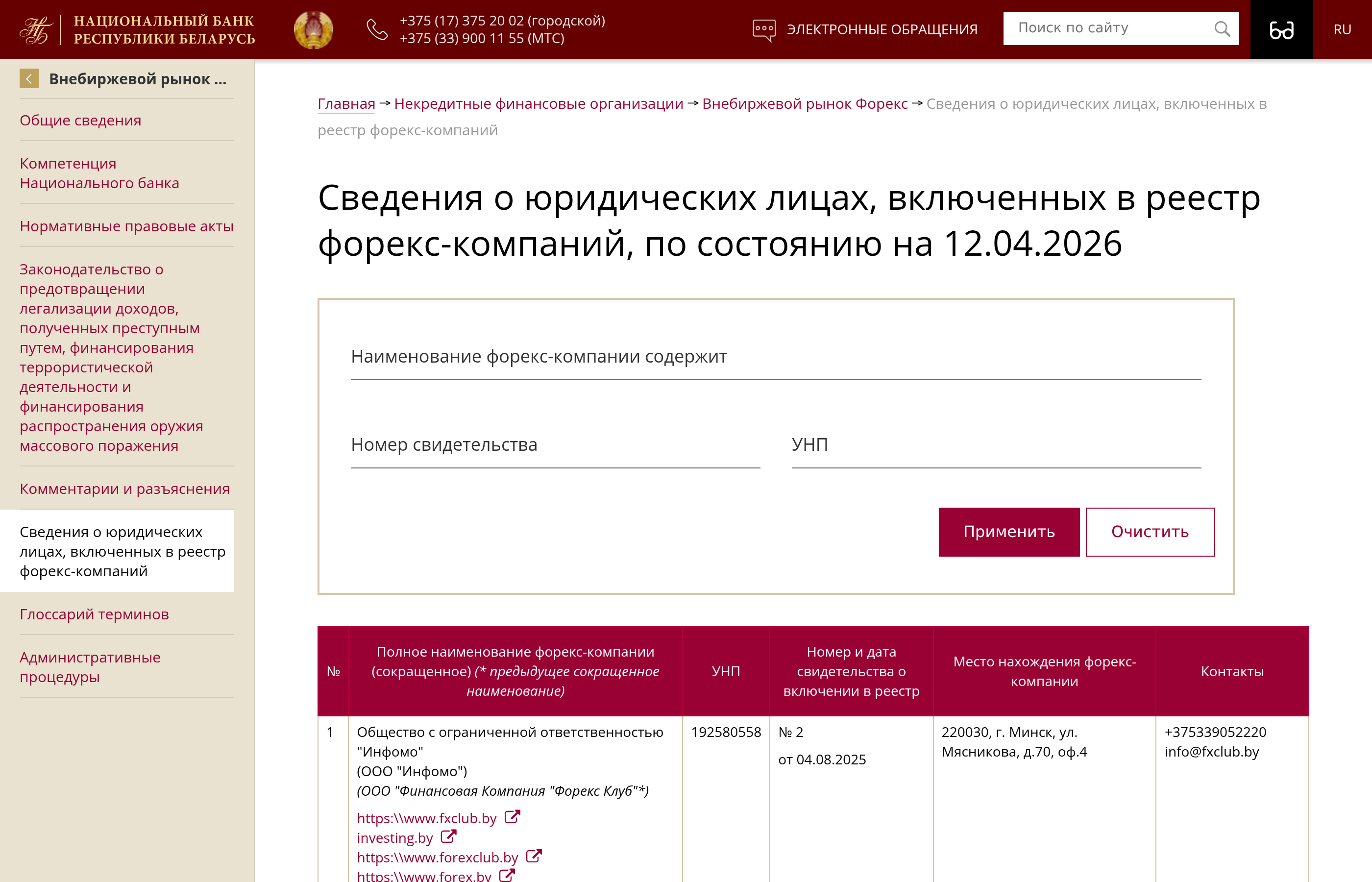Open Нормативные правовые акты sidebar section

pyautogui.click(x=126, y=226)
